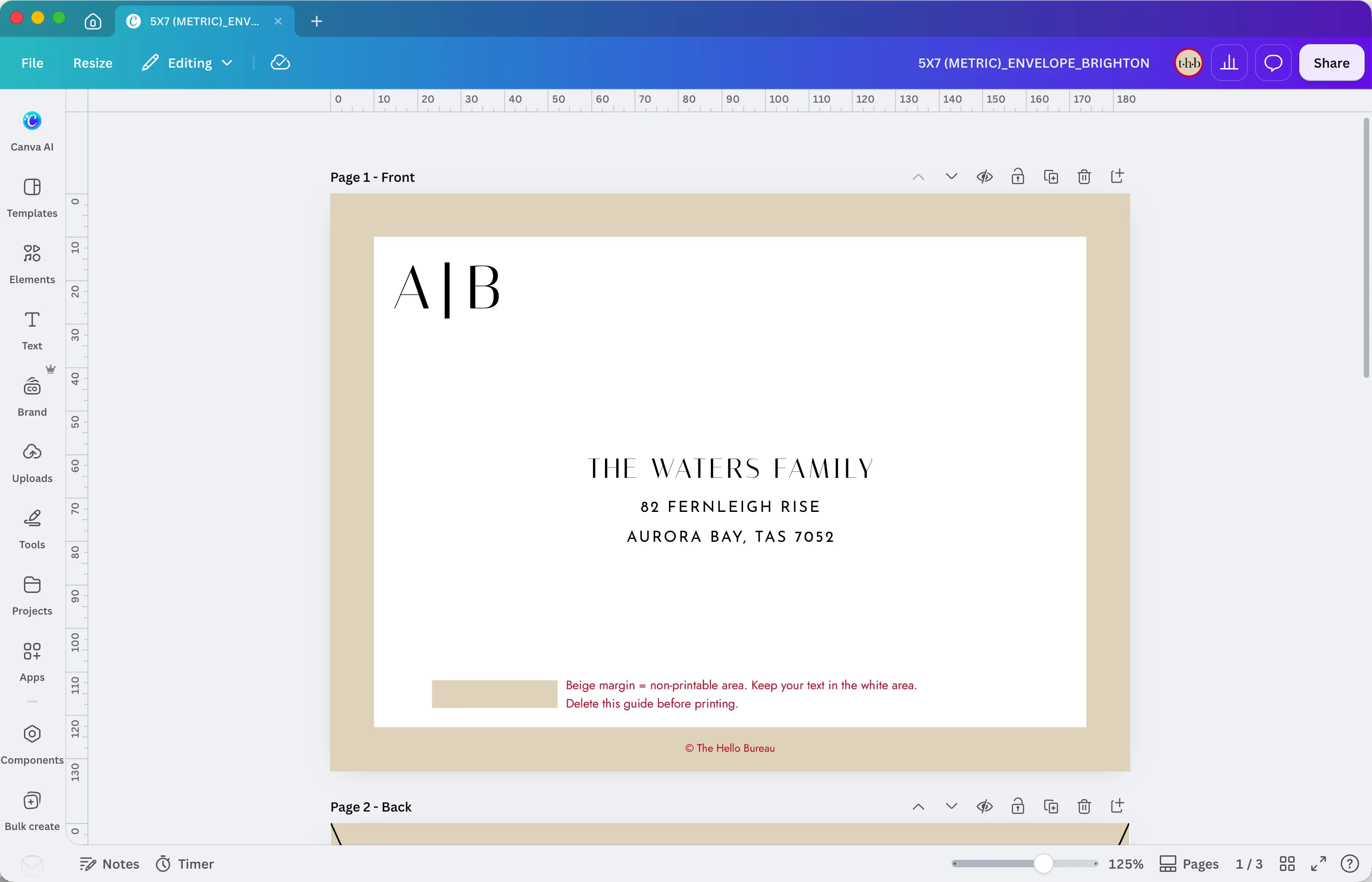Open the Bulk create panel
The width and height of the screenshot is (1372, 882).
(32, 811)
